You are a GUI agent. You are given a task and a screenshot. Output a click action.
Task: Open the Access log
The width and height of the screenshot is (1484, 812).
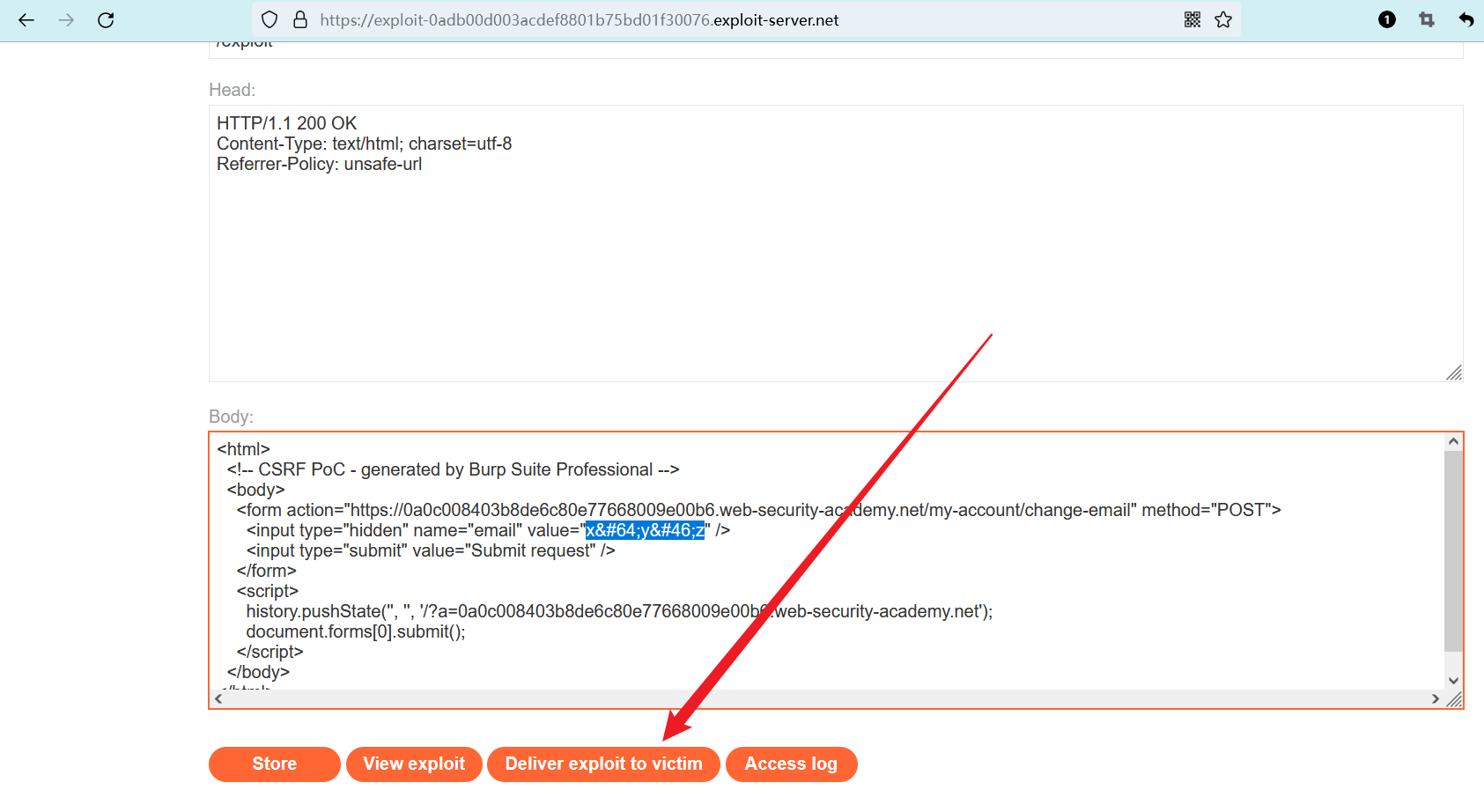pyautogui.click(x=791, y=764)
